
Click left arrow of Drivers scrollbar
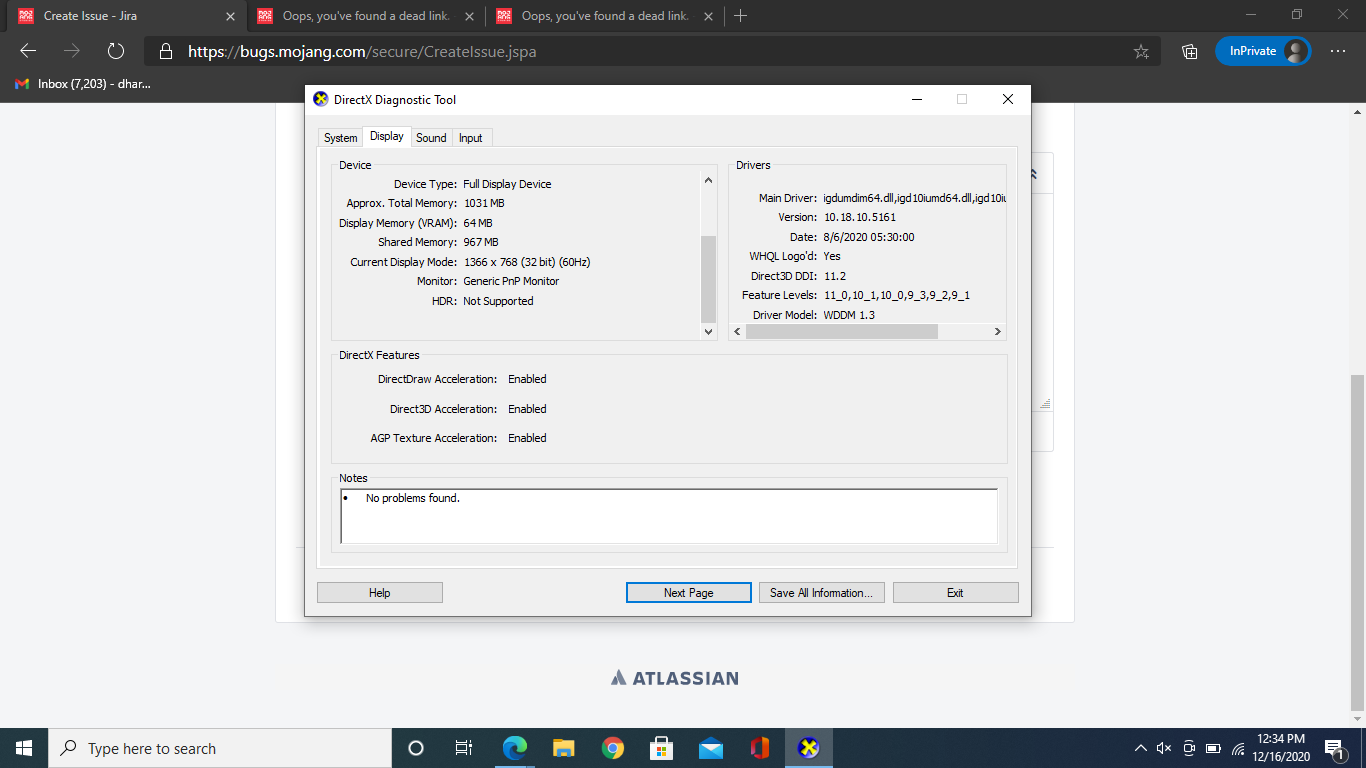(737, 331)
